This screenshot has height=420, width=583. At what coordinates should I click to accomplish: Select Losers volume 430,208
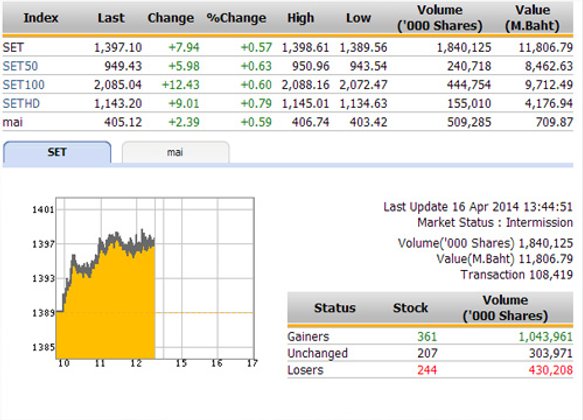pos(551,370)
